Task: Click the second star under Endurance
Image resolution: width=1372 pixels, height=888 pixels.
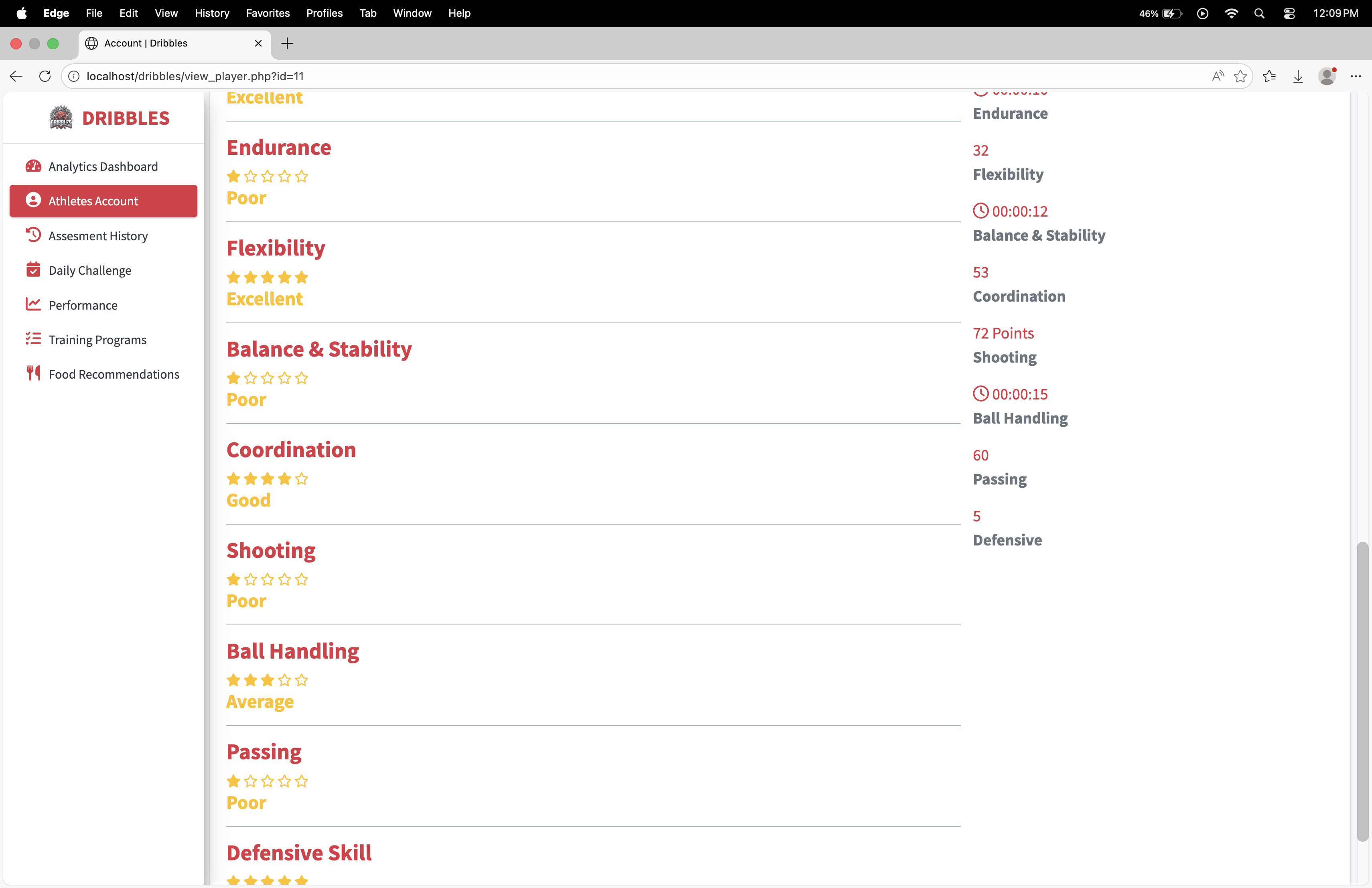Action: pyautogui.click(x=250, y=176)
